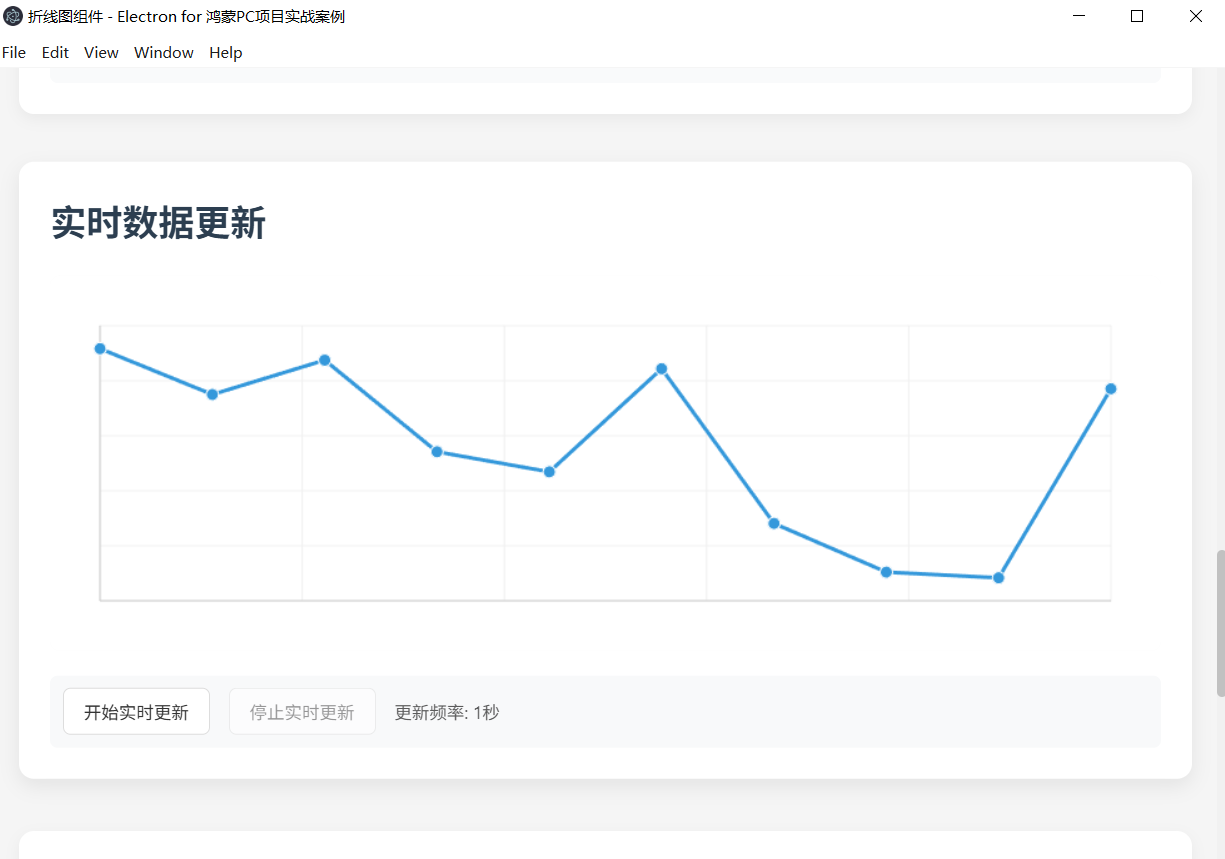Viewport: 1225px width, 859px height.
Task: Click the last data point on the chart's right edge
Action: (1111, 389)
